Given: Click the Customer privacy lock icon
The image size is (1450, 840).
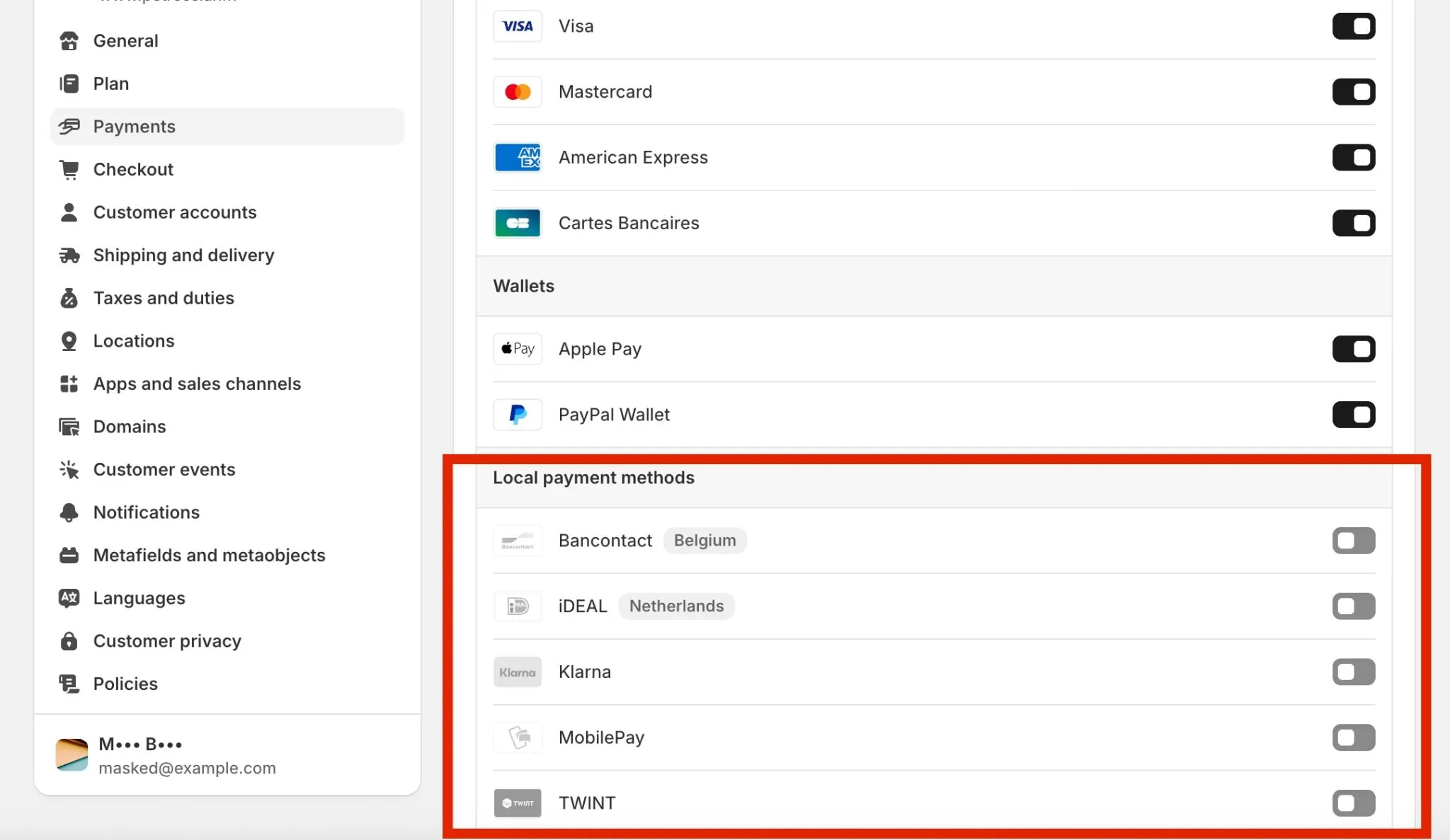Looking at the screenshot, I should [69, 640].
